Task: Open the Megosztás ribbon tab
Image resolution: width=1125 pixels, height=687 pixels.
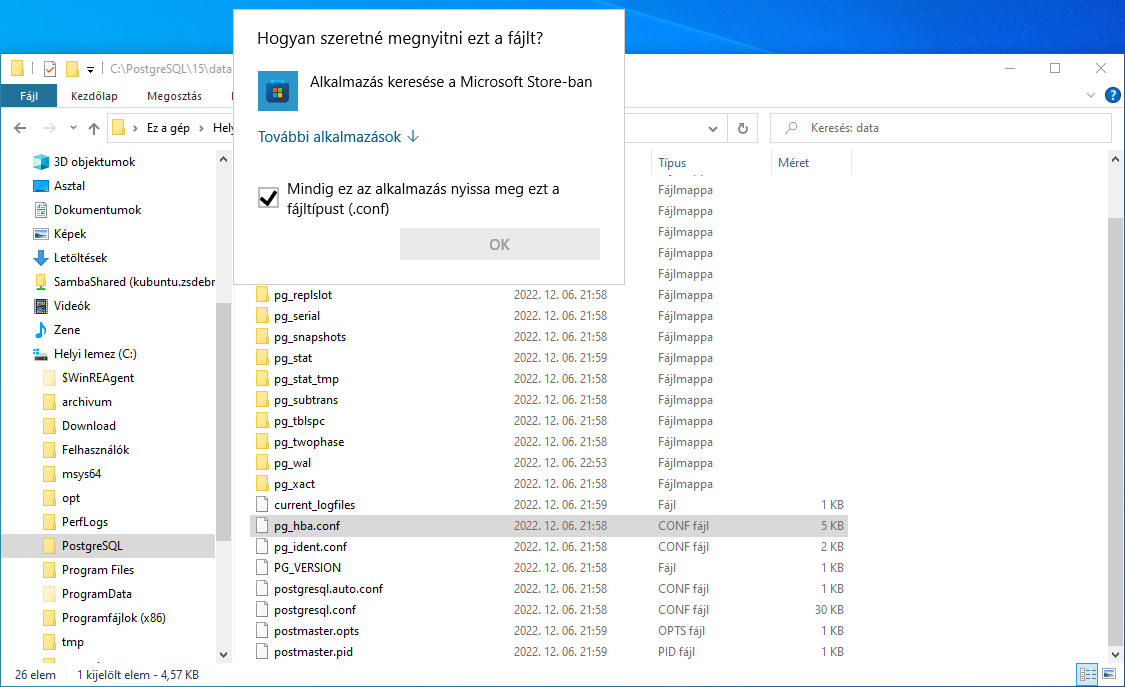Action: pyautogui.click(x=174, y=96)
